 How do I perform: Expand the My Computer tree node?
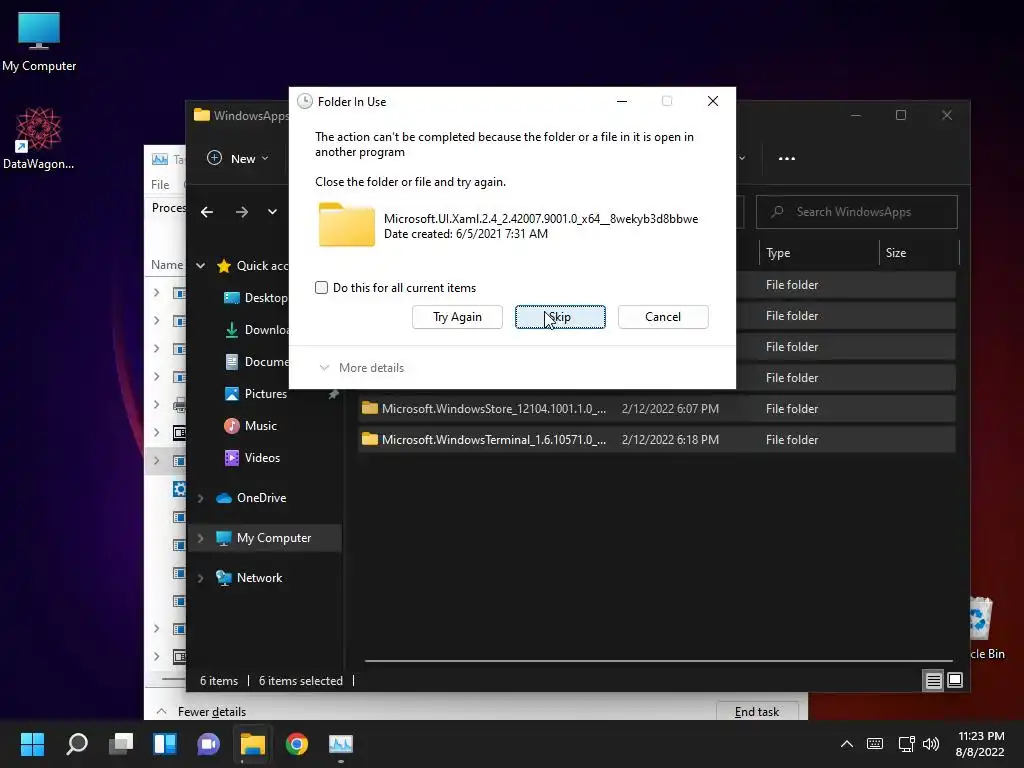point(200,538)
